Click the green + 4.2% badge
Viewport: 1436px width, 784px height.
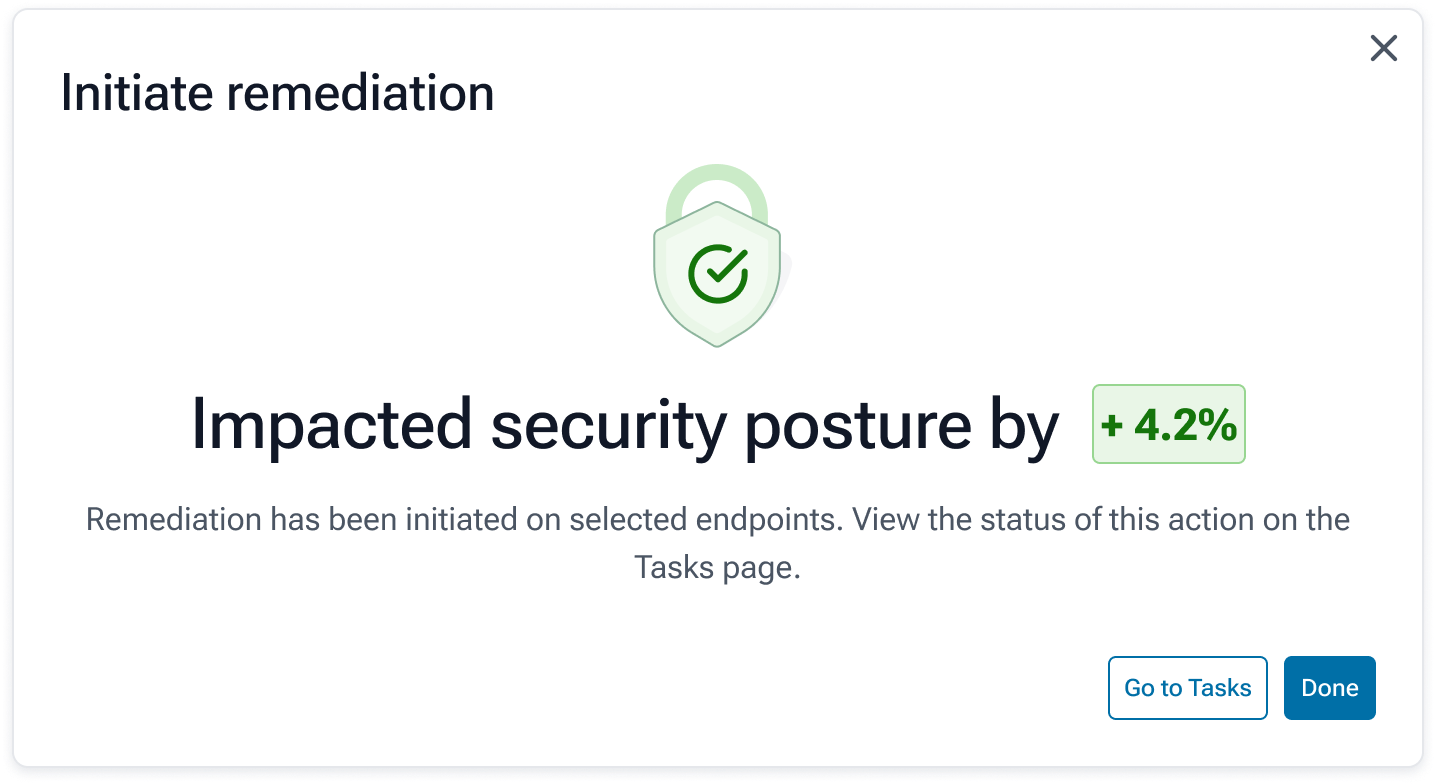[x=1168, y=424]
